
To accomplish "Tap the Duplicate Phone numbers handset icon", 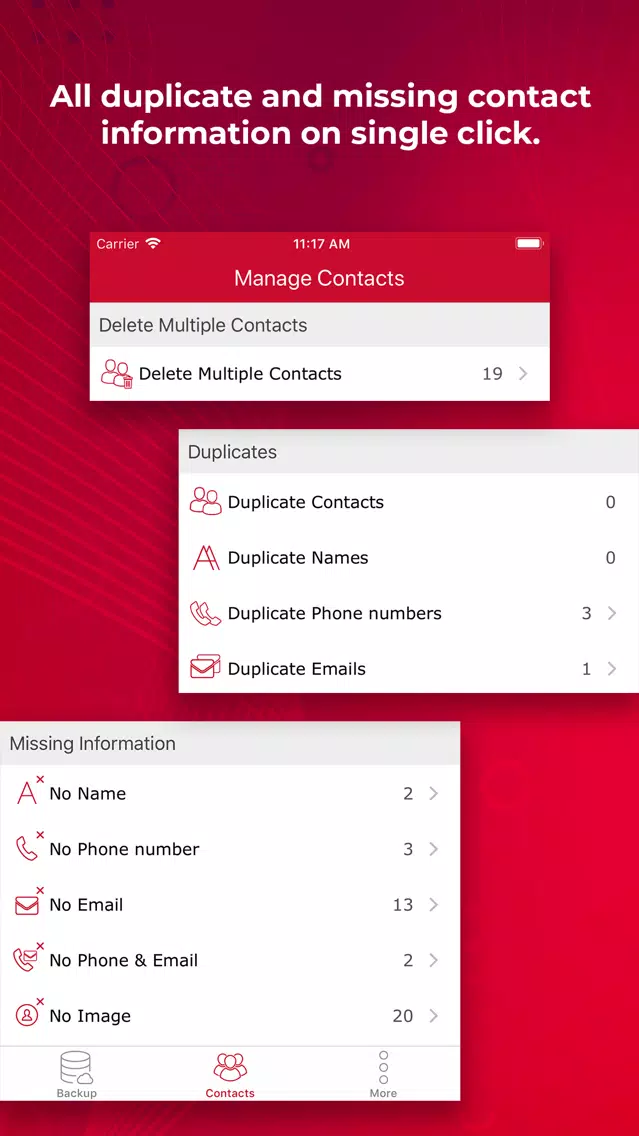I will 205,613.
